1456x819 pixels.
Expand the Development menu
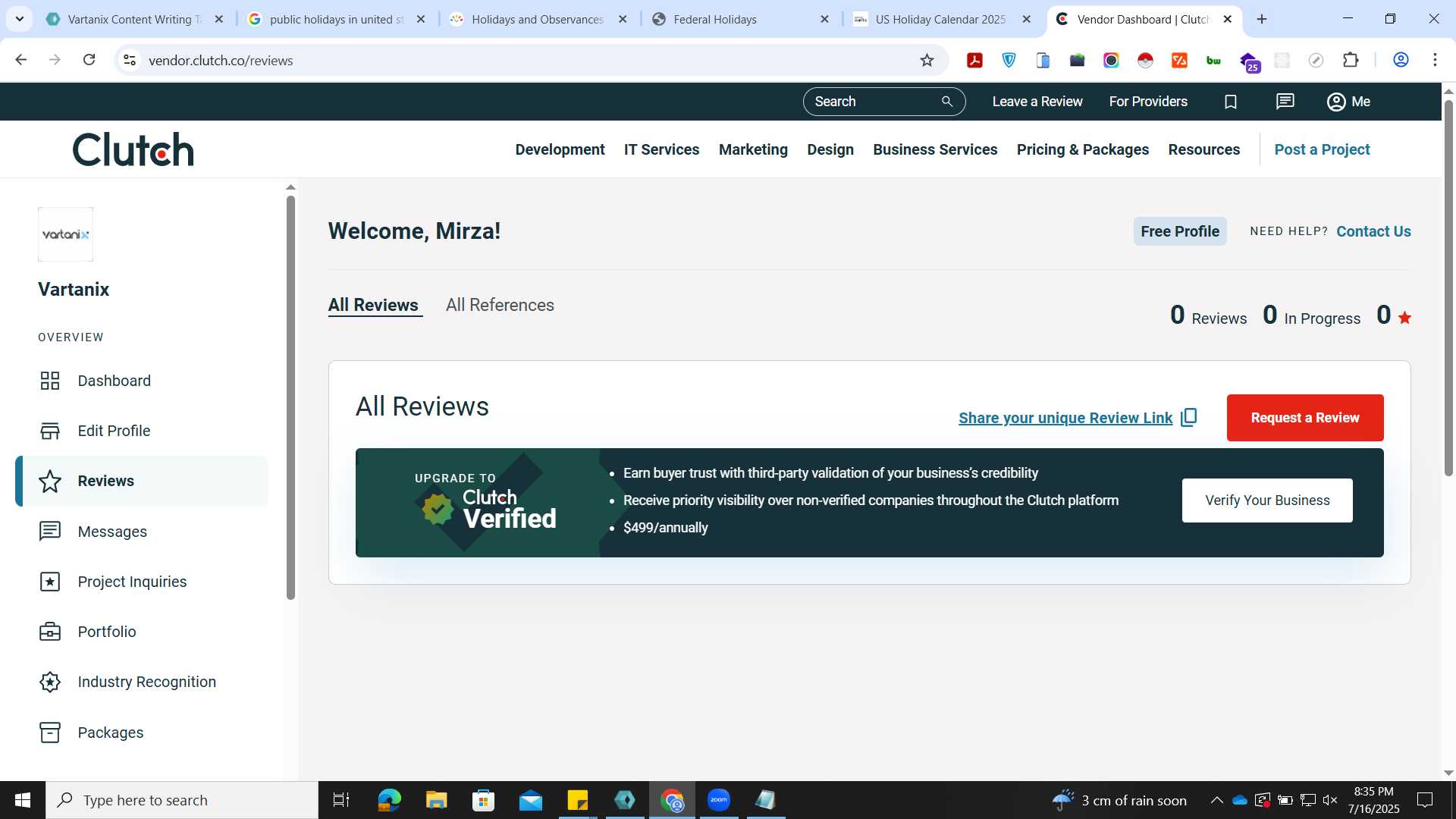click(560, 149)
